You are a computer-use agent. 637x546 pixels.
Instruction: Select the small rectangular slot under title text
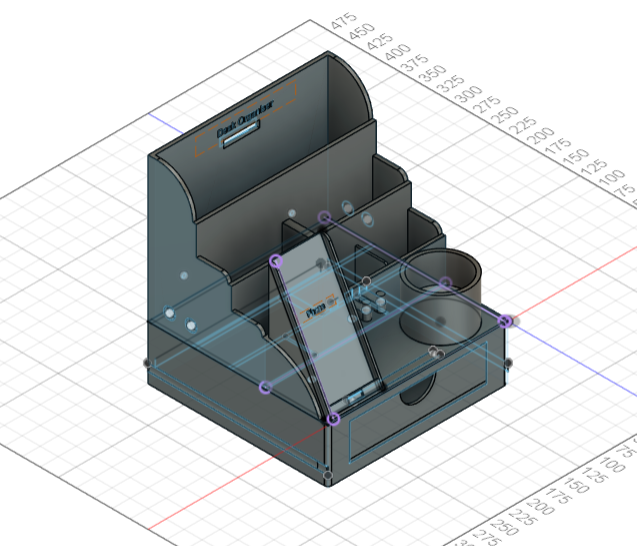(238, 141)
